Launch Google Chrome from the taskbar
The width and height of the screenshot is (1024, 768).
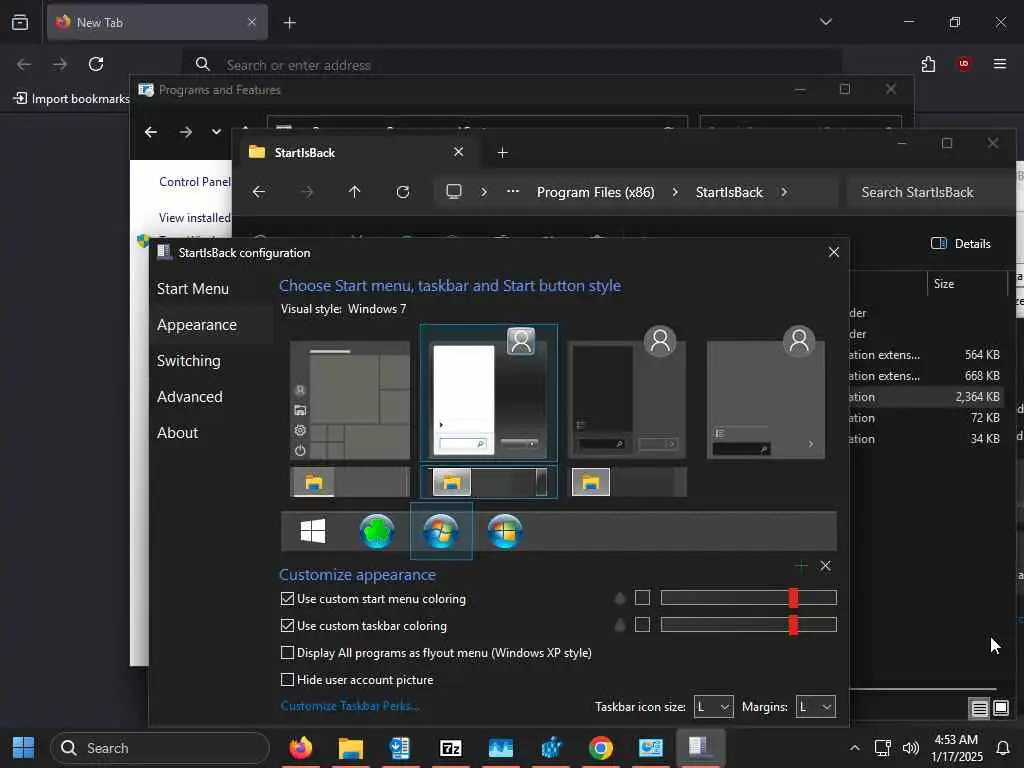click(x=601, y=748)
